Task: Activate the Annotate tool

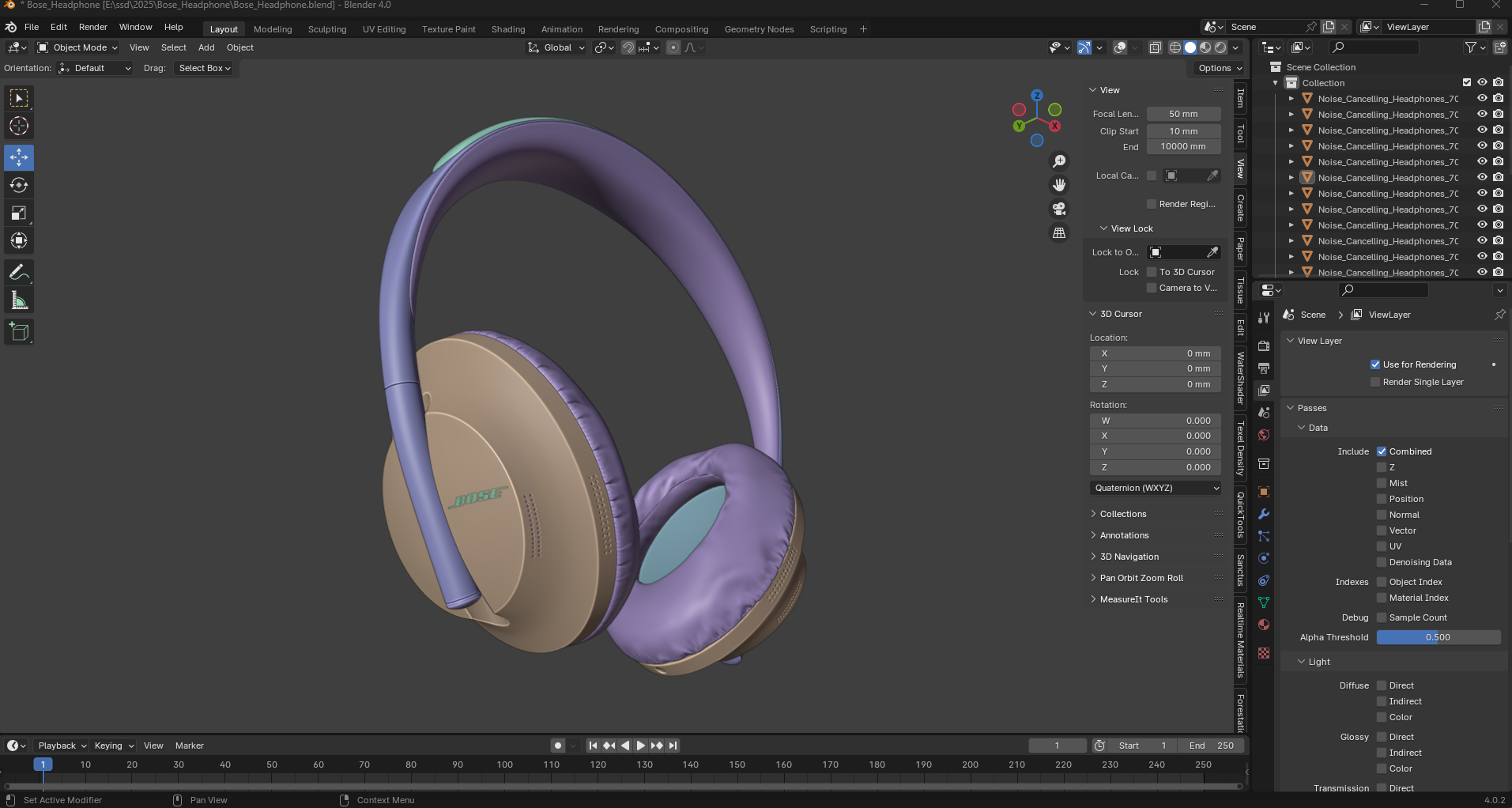Action: coord(19,273)
